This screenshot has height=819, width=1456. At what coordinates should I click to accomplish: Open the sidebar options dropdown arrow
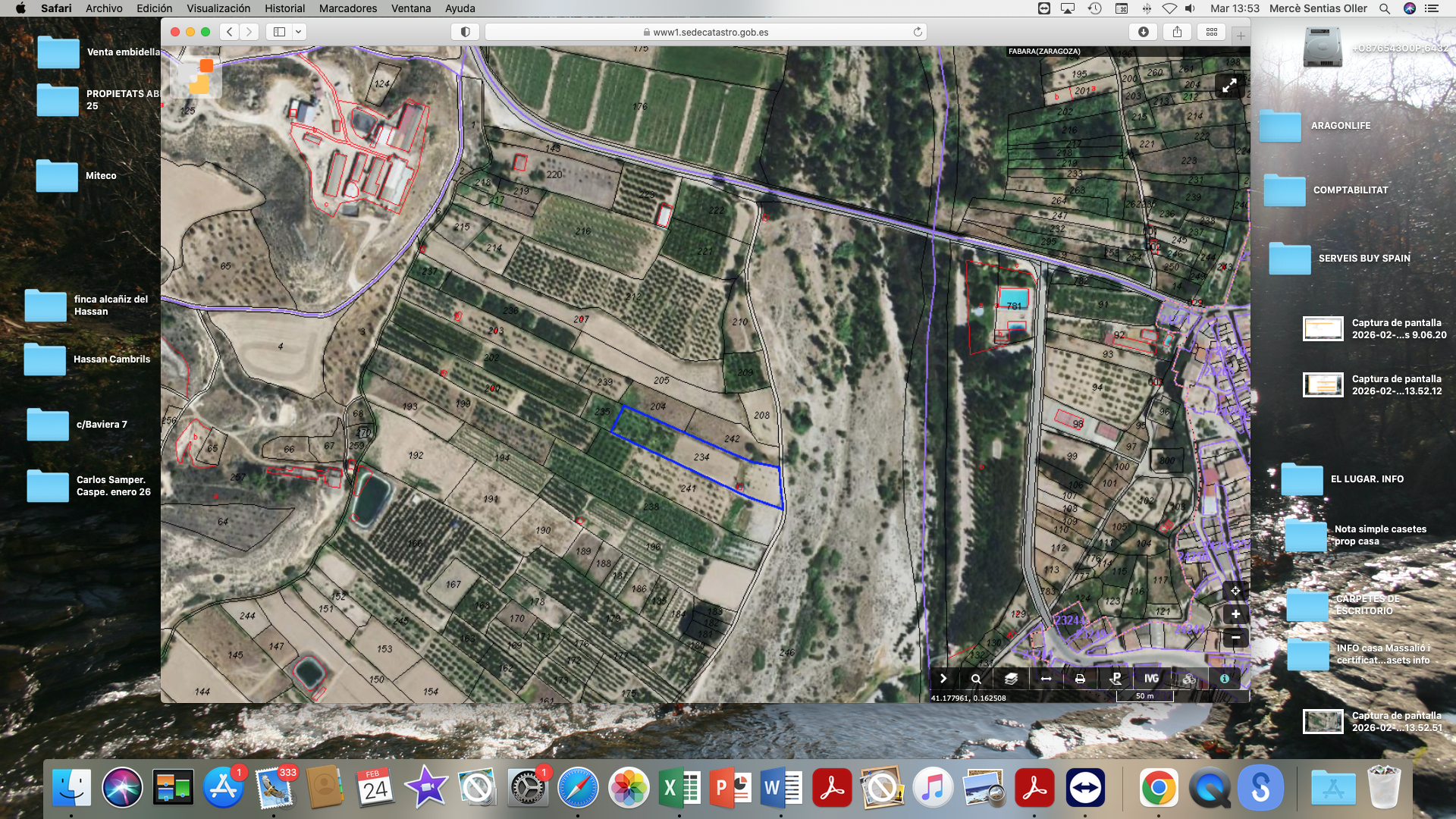[299, 32]
